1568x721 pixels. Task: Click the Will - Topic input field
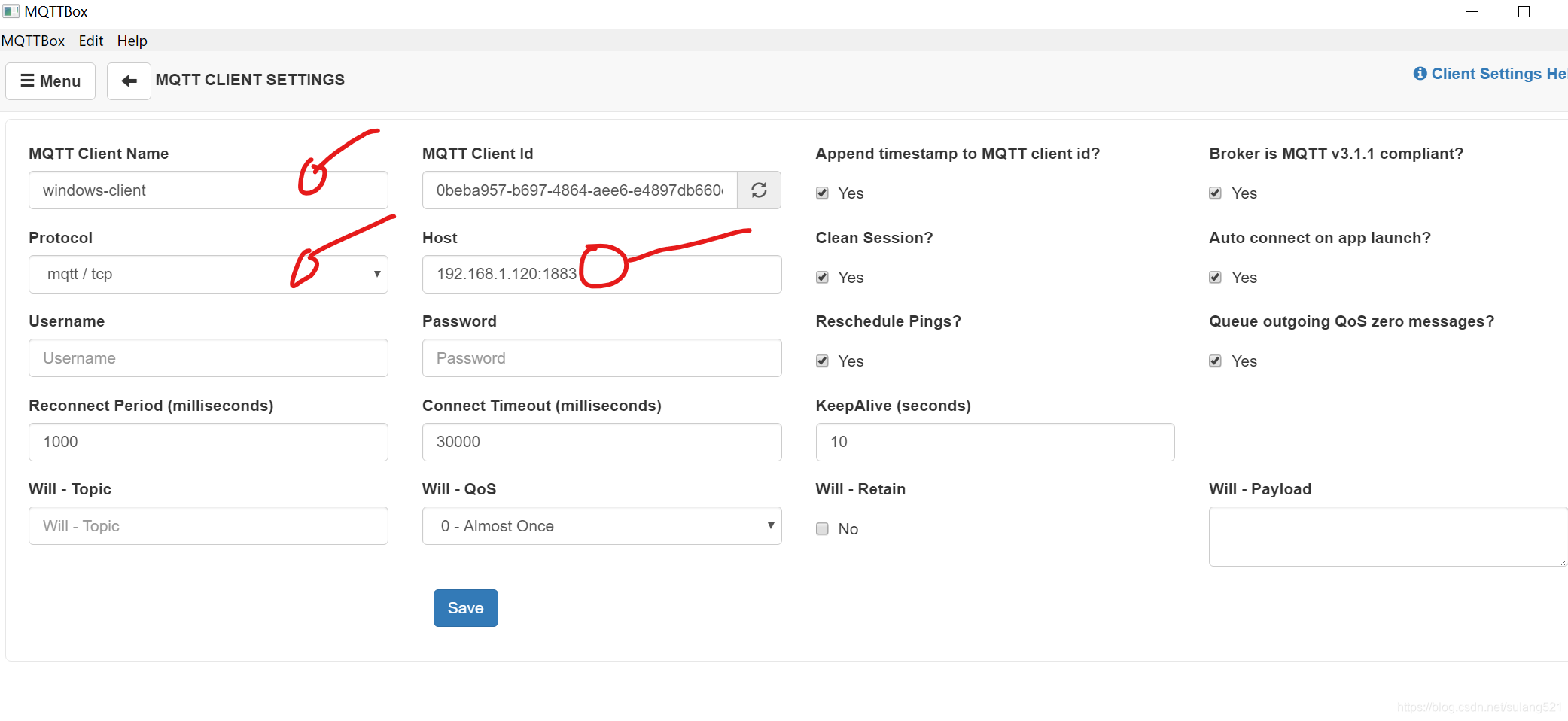coord(209,525)
